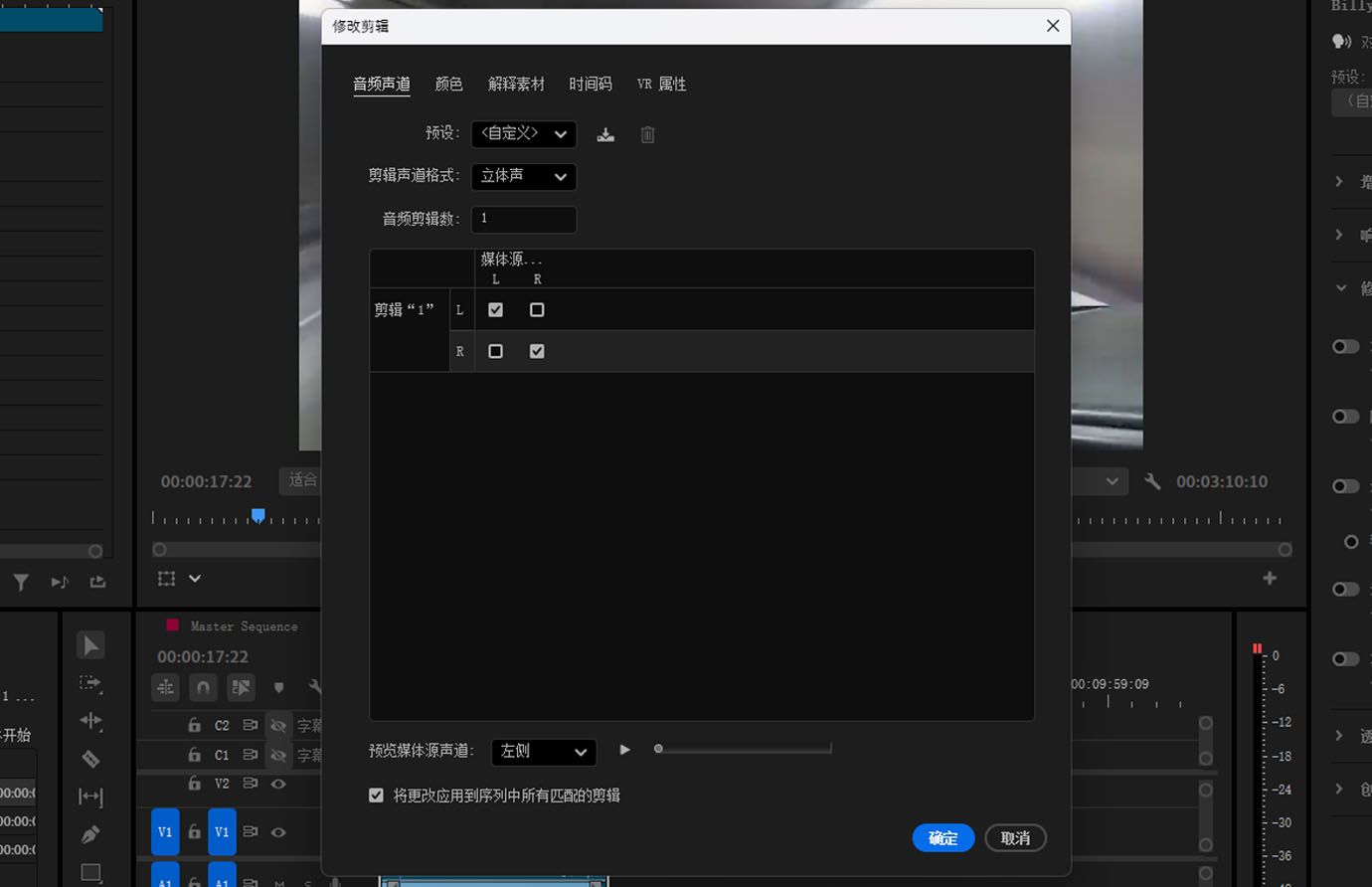Open the 预设 preset dropdown showing 自定义
The height and width of the screenshot is (887, 1372).
524,133
